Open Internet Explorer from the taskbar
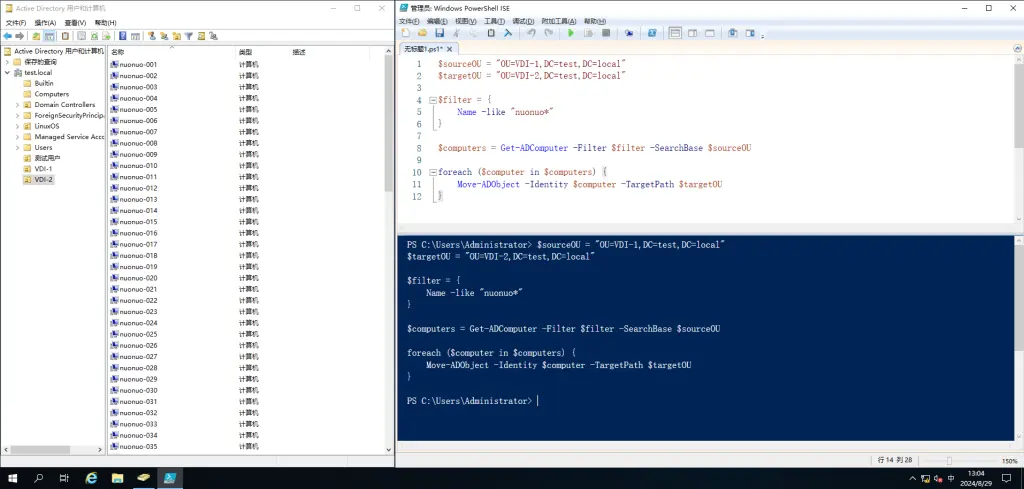Viewport: 1024px width, 489px height. point(91,478)
